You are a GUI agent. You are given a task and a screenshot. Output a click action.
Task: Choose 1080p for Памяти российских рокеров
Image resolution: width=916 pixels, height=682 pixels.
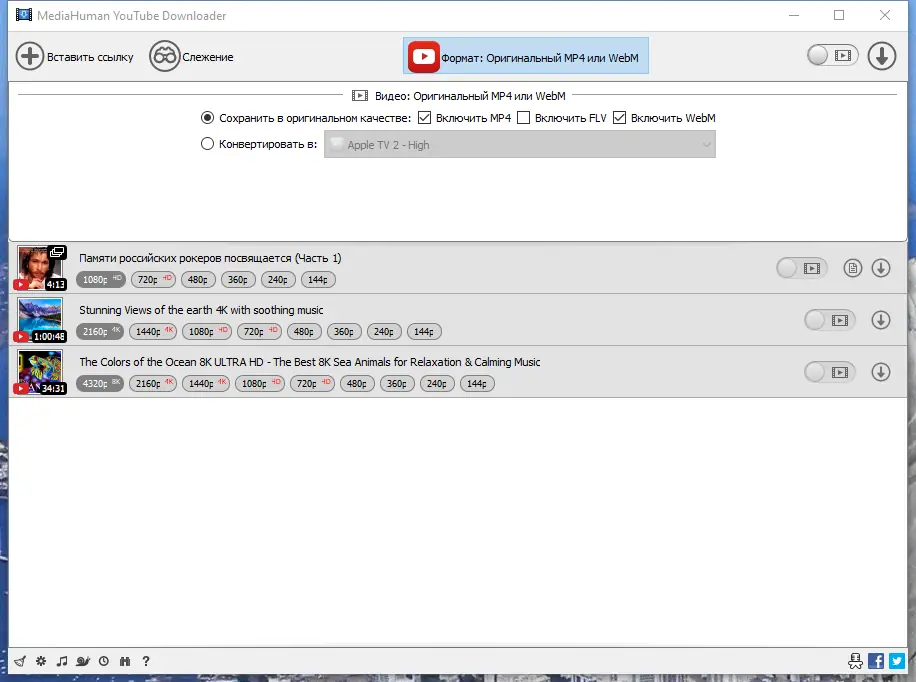[100, 280]
